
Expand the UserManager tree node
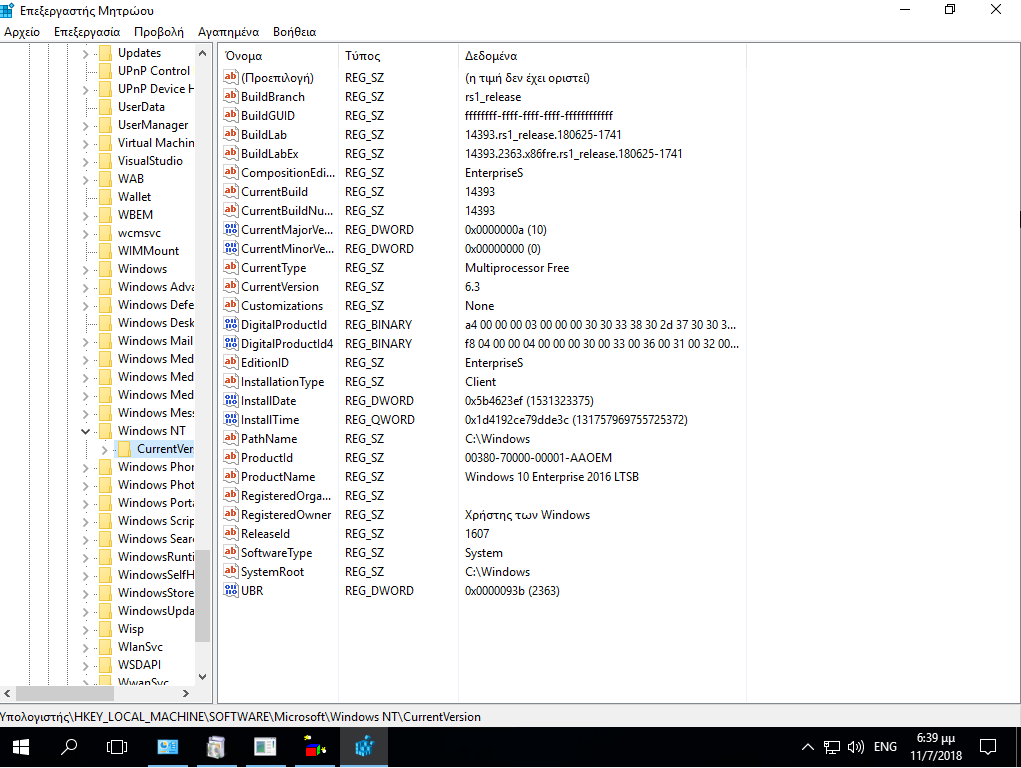(85, 125)
